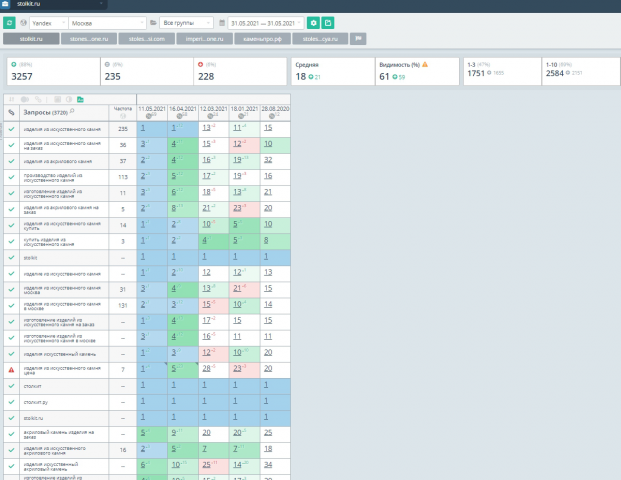Click the check mark on the stolkit.ru row
The width and height of the screenshot is (621, 480).
click(11, 418)
